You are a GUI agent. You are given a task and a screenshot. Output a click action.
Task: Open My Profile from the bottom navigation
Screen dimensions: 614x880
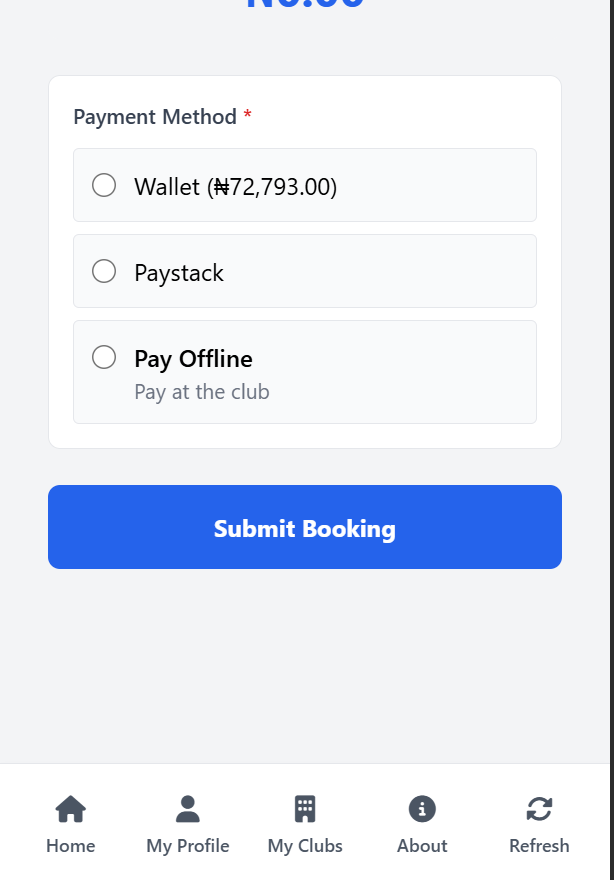(x=187, y=825)
